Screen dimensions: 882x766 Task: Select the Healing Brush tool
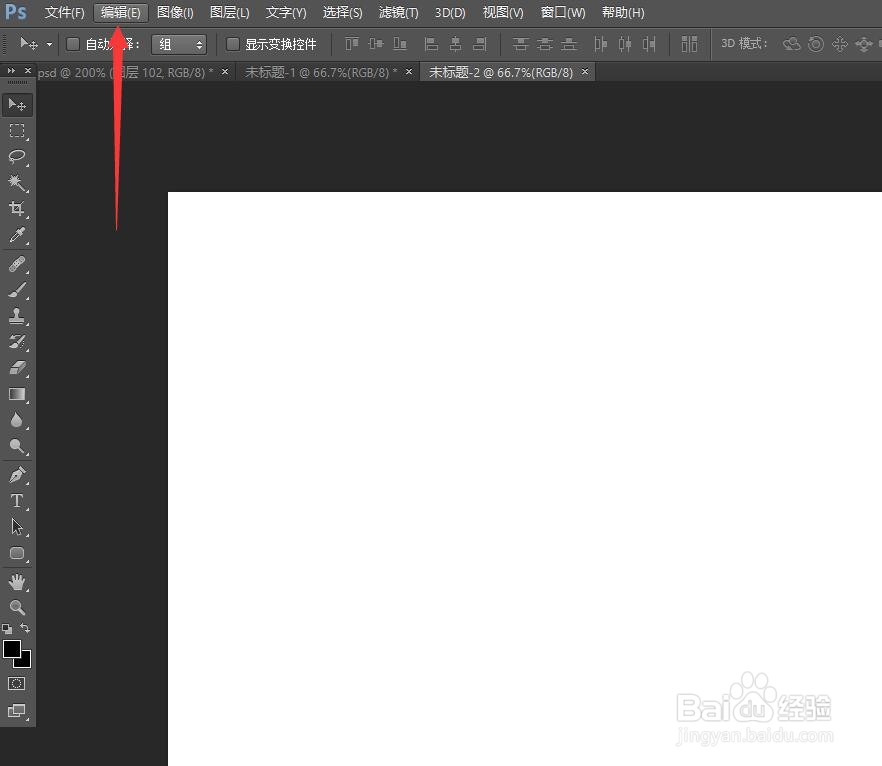(x=17, y=264)
